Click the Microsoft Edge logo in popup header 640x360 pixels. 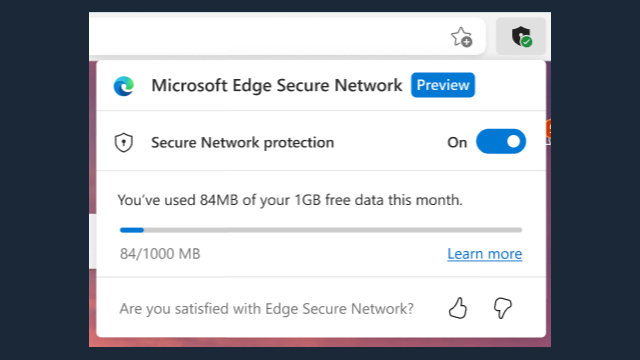124,86
